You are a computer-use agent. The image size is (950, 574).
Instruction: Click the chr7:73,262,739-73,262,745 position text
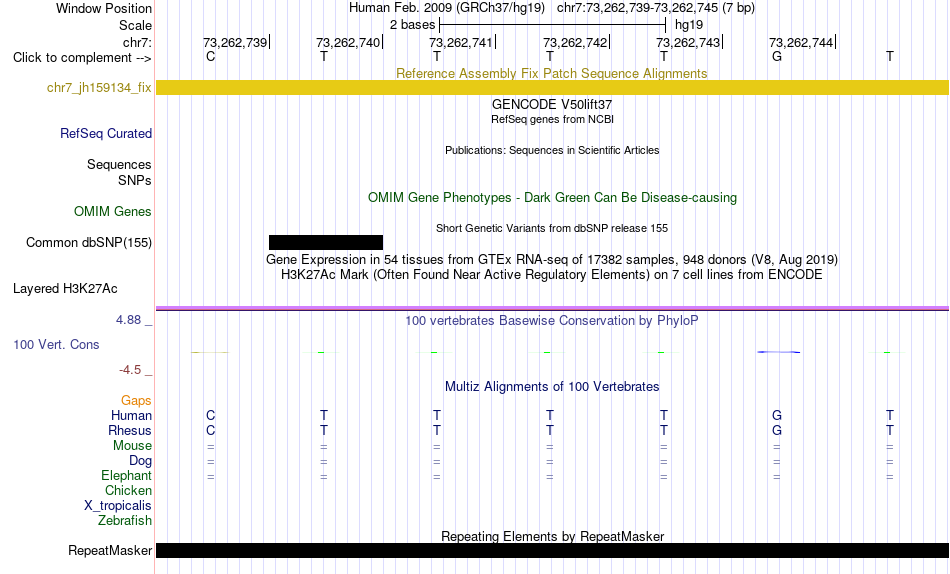point(637,8)
